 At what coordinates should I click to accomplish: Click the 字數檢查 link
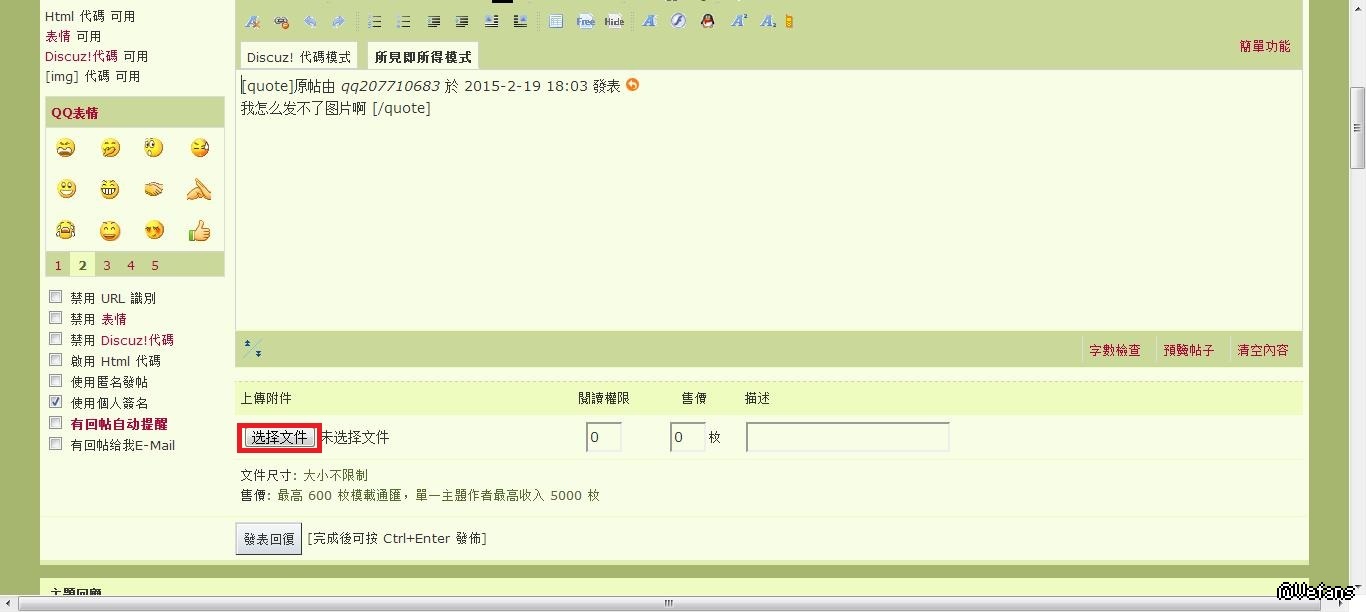1114,350
